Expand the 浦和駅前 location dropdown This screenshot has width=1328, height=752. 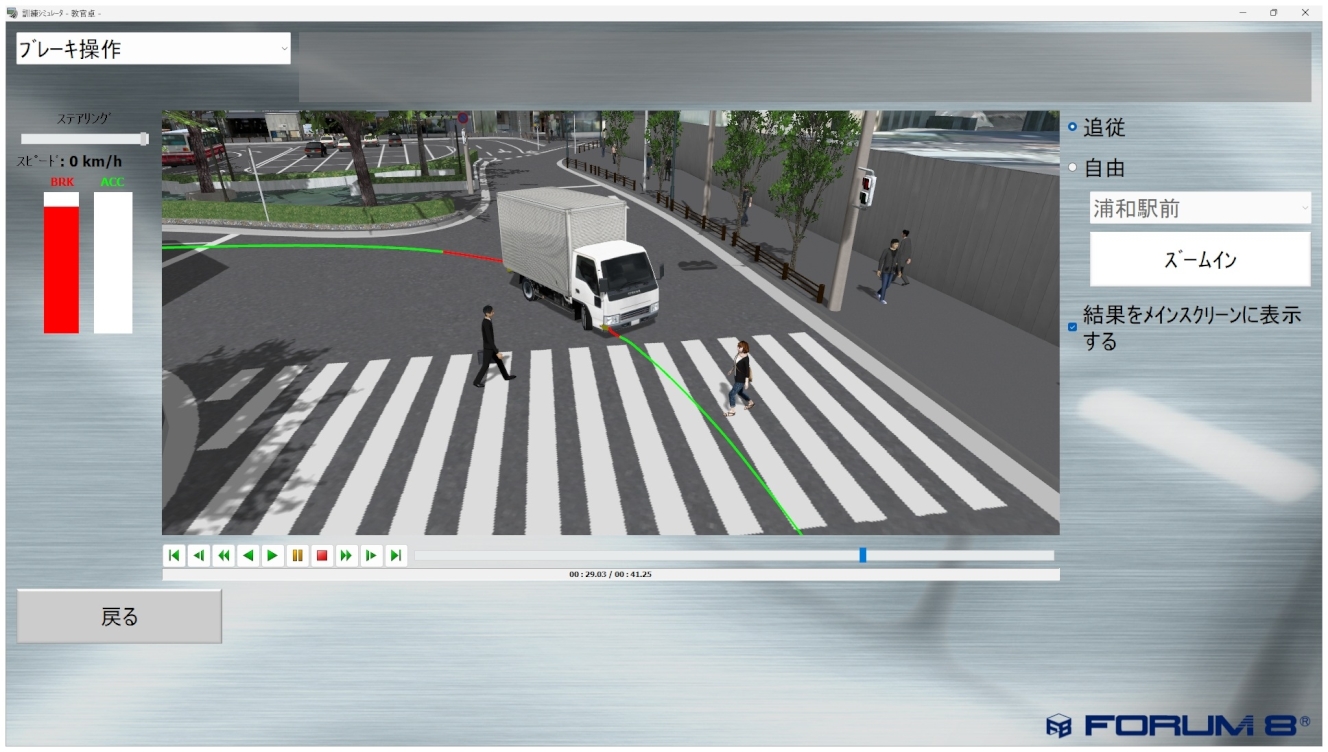pos(1199,209)
